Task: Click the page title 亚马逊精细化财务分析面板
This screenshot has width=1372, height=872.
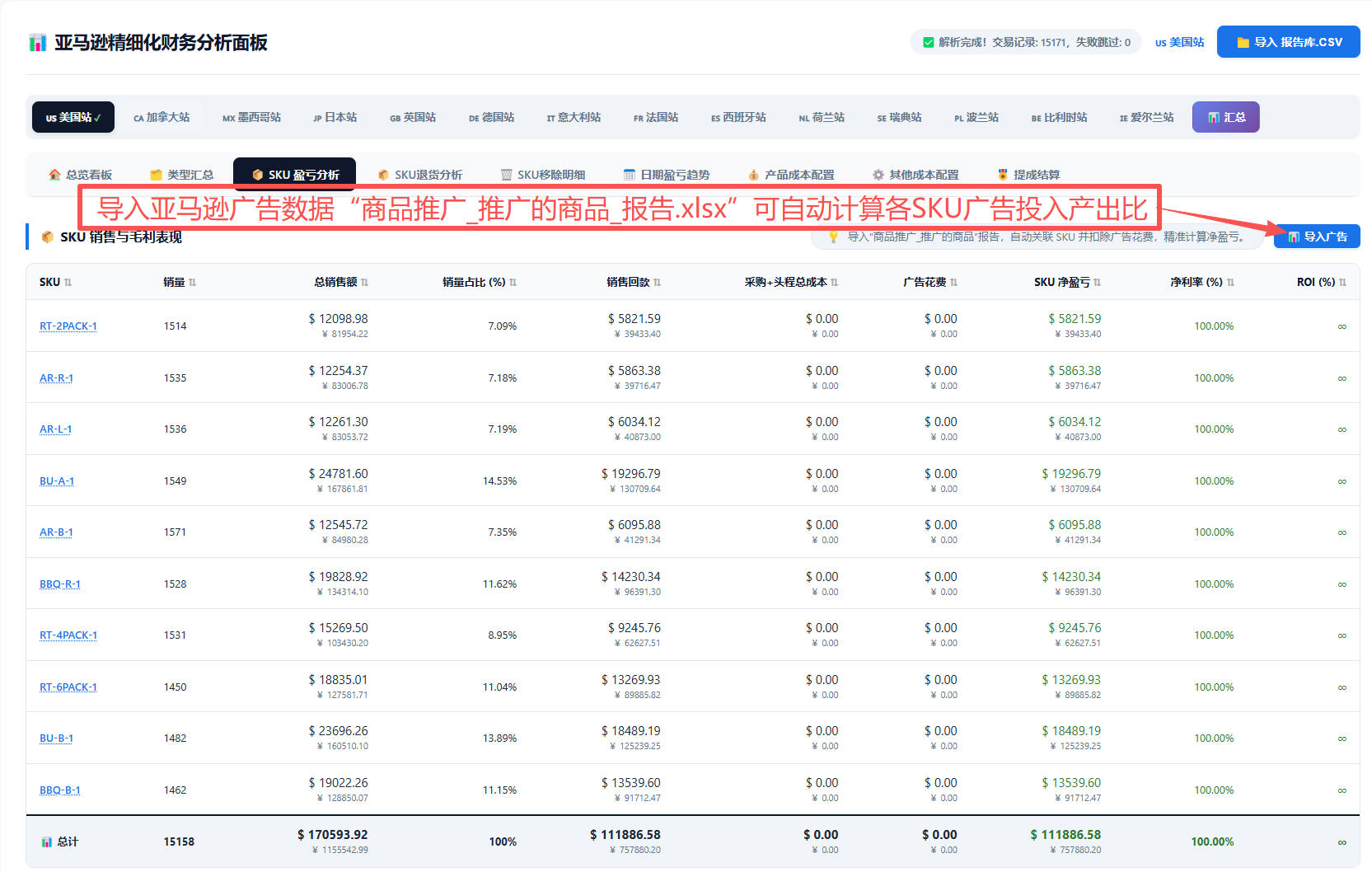Action: [161, 43]
